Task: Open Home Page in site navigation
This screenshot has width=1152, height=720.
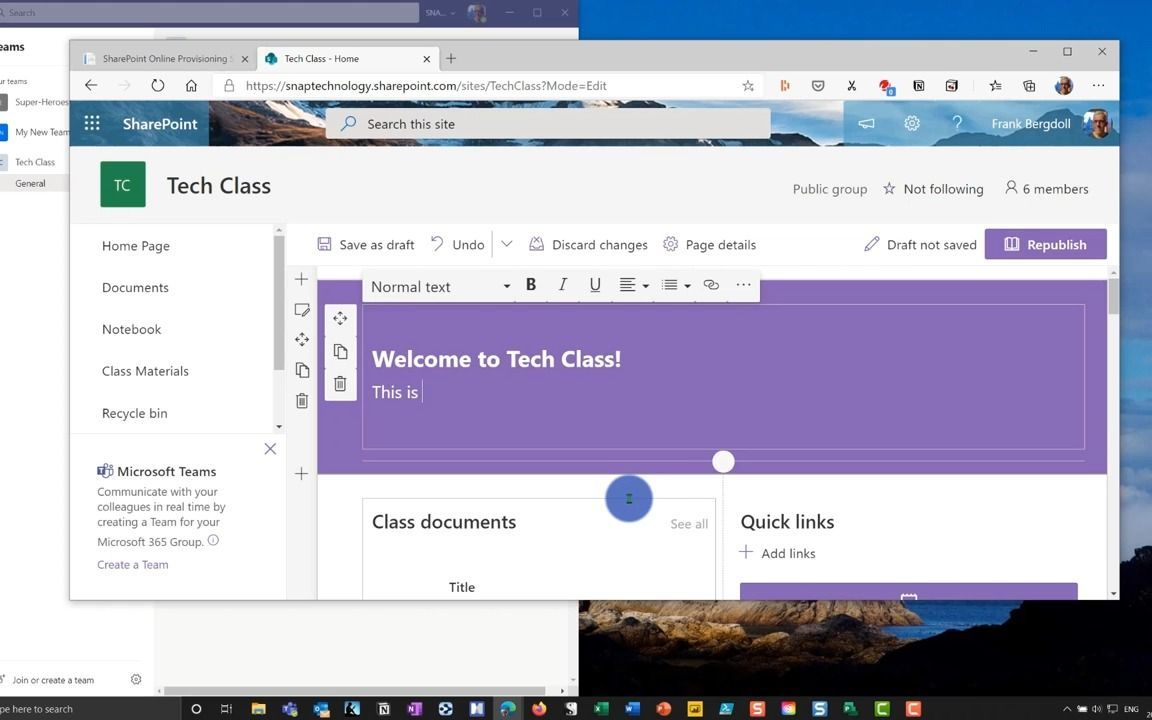Action: click(x=136, y=246)
